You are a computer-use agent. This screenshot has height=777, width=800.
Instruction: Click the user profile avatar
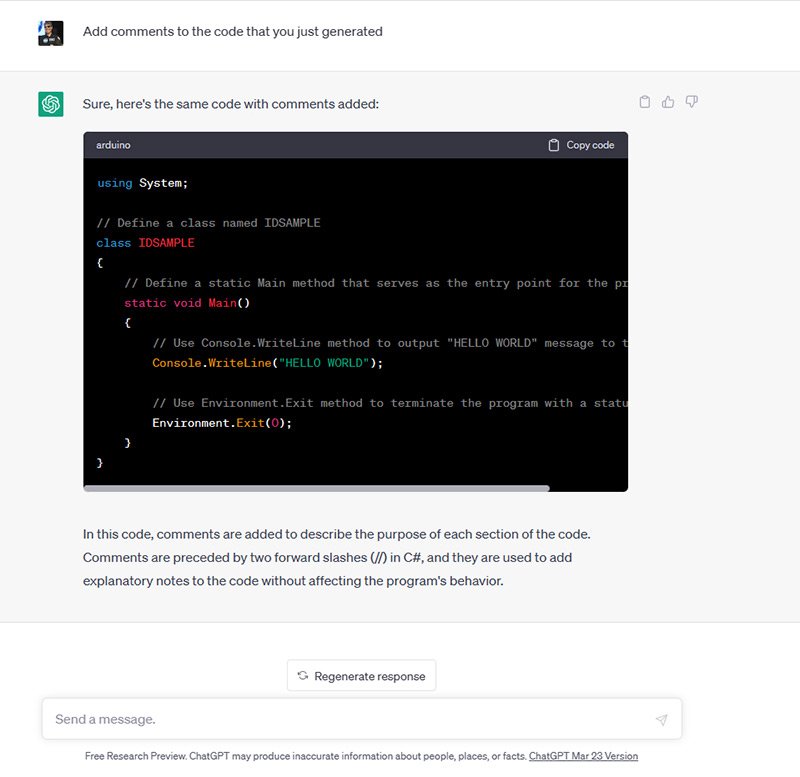tap(51, 33)
